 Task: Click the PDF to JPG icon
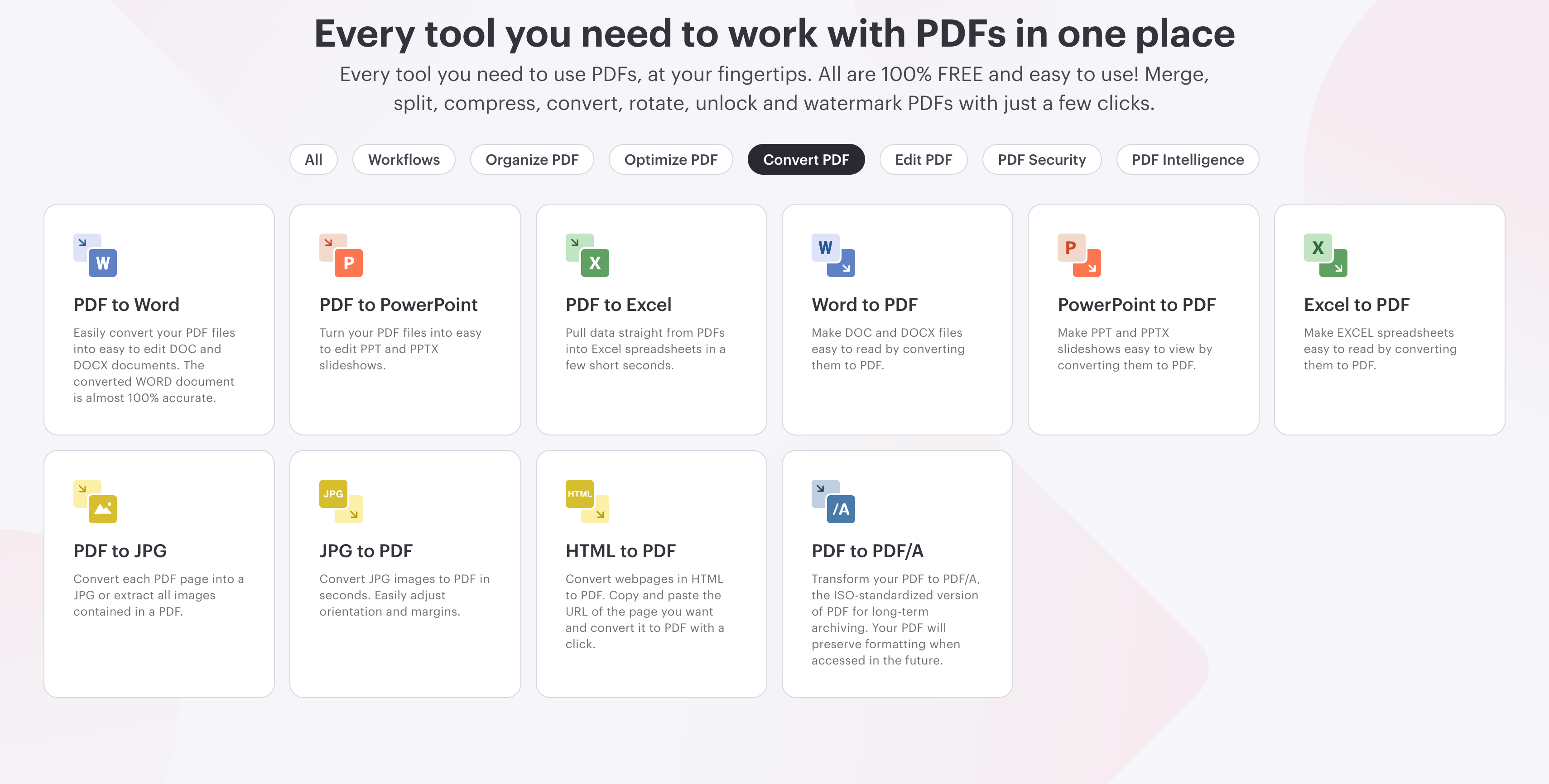95,502
